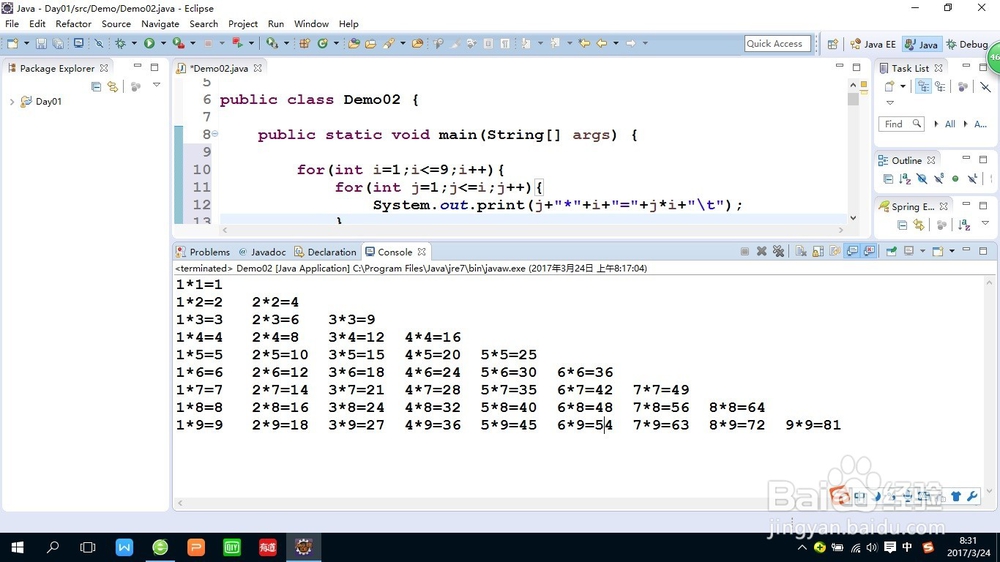Collapse All in Spring Explorer
The height and width of the screenshot is (562, 1000).
[x=902, y=225]
